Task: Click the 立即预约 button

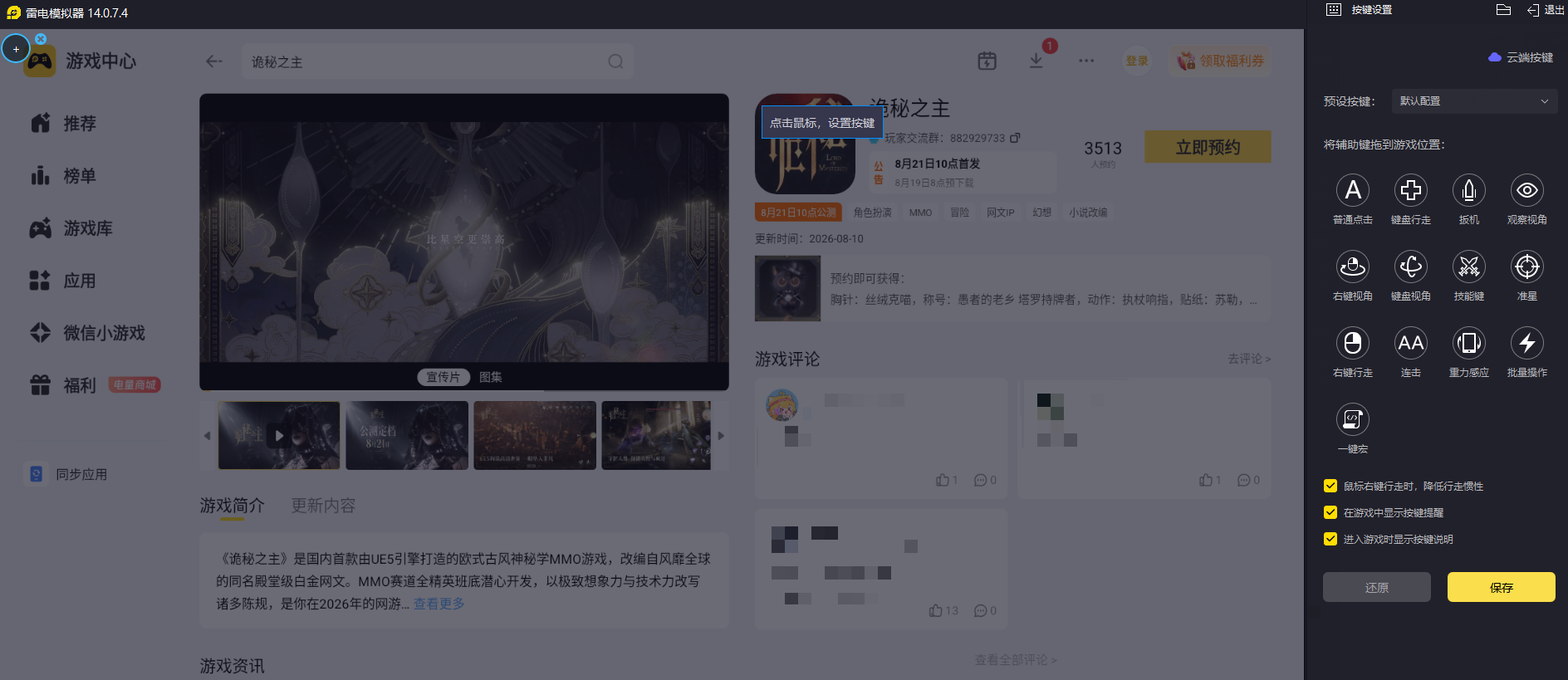Action: 1208,147
